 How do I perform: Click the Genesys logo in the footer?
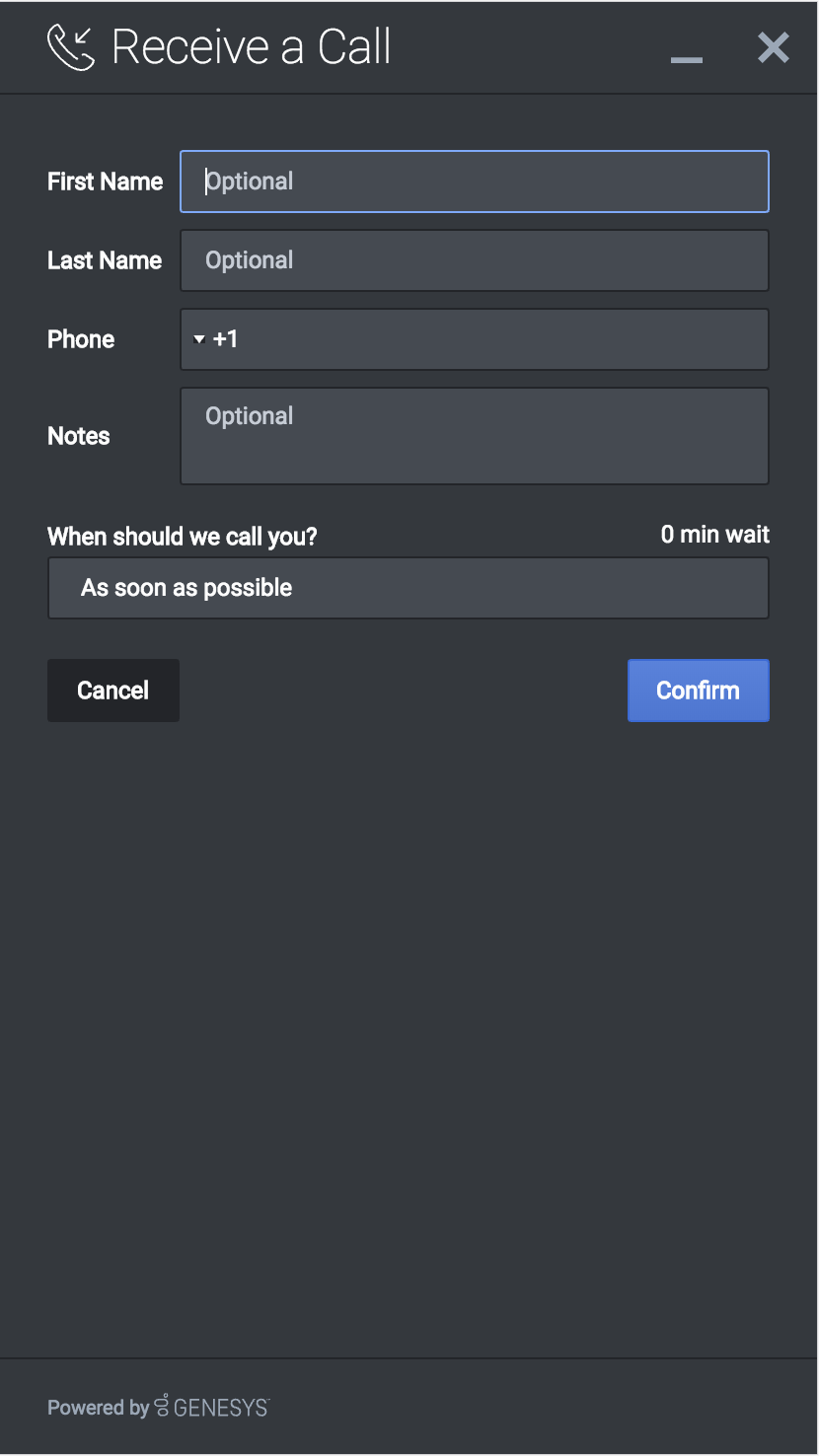[x=212, y=1407]
